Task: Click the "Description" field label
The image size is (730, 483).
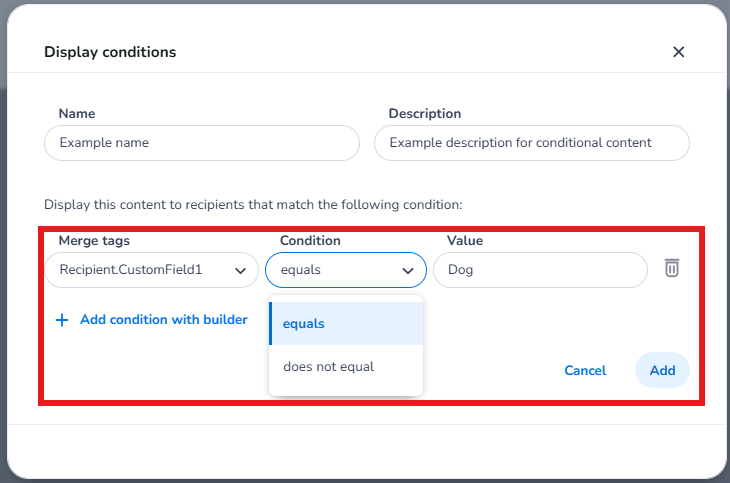Action: 425,114
